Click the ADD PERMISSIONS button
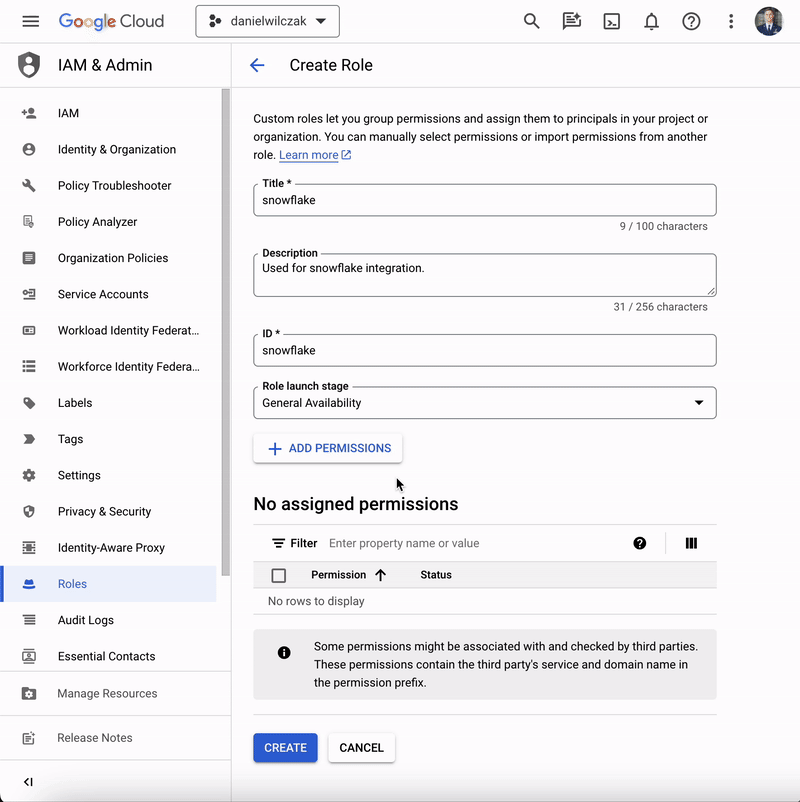Screen dimensions: 800x802 327,448
